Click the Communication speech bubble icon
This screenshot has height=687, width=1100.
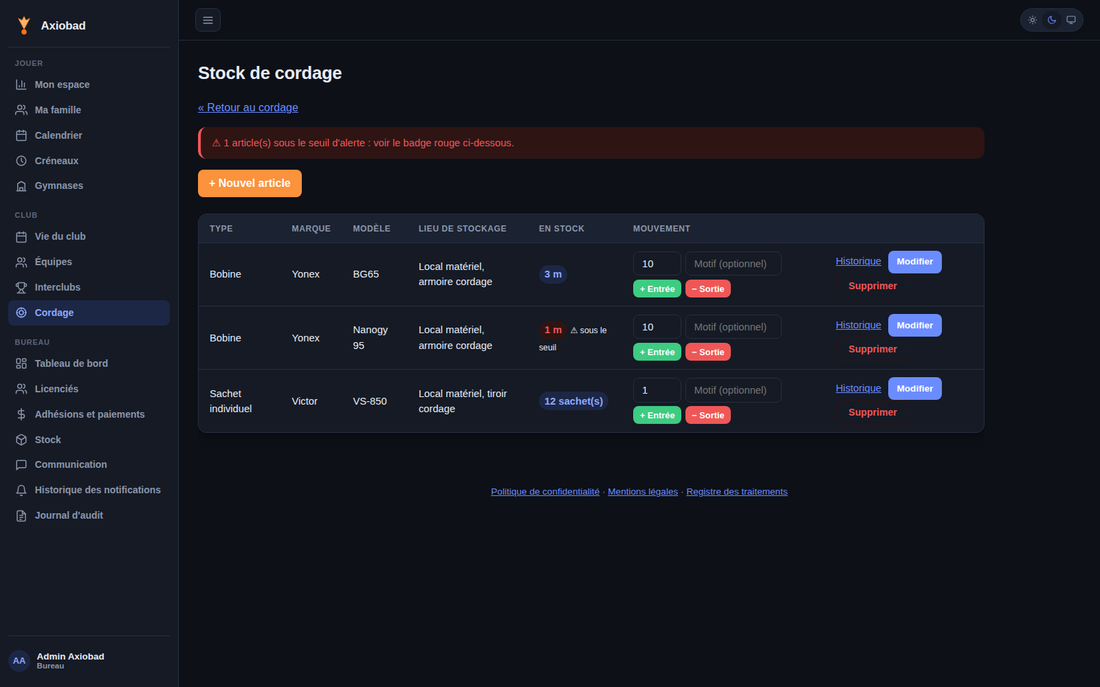click(21, 465)
